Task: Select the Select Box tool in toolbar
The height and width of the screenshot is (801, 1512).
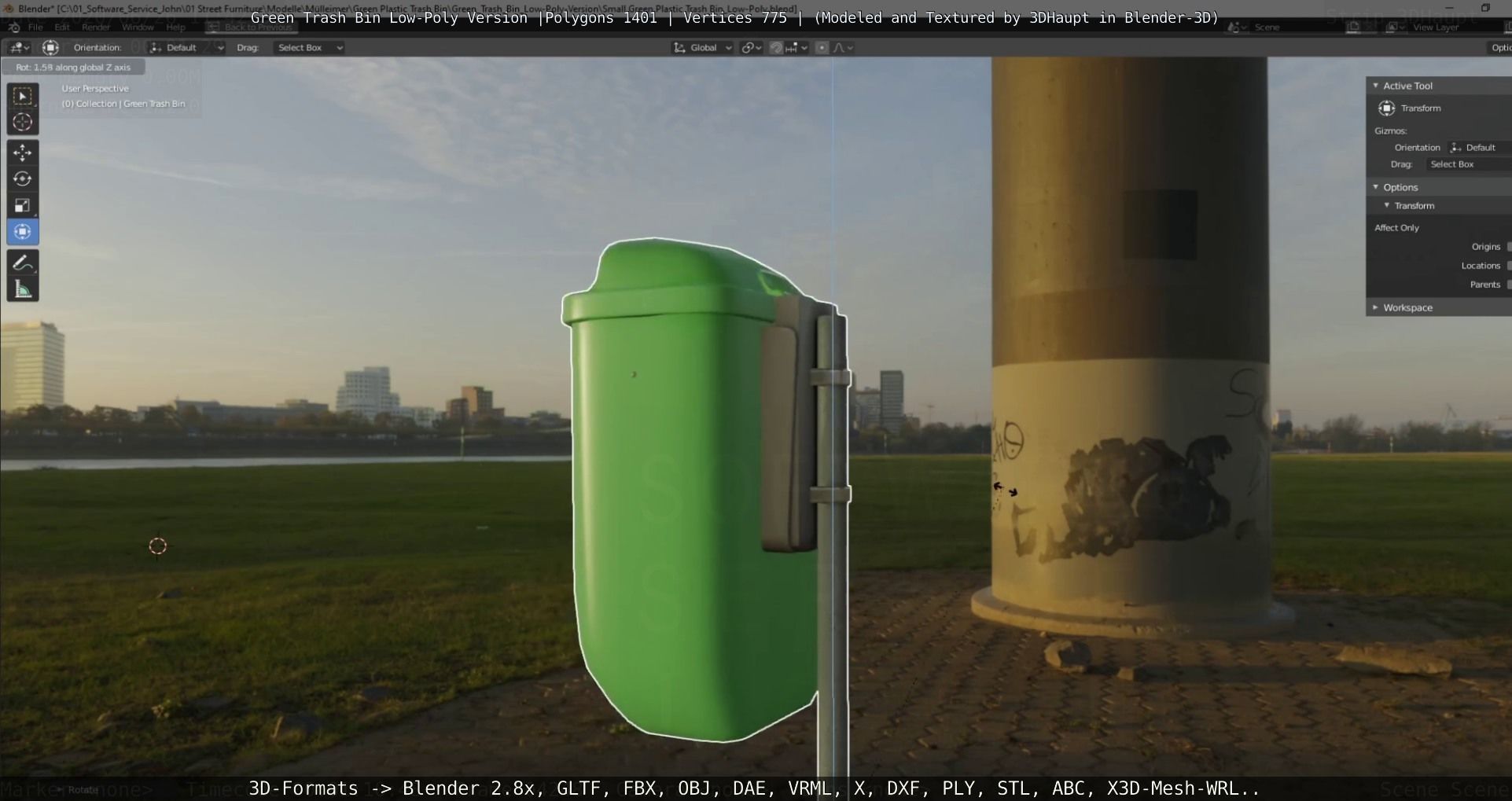Action: (22, 96)
